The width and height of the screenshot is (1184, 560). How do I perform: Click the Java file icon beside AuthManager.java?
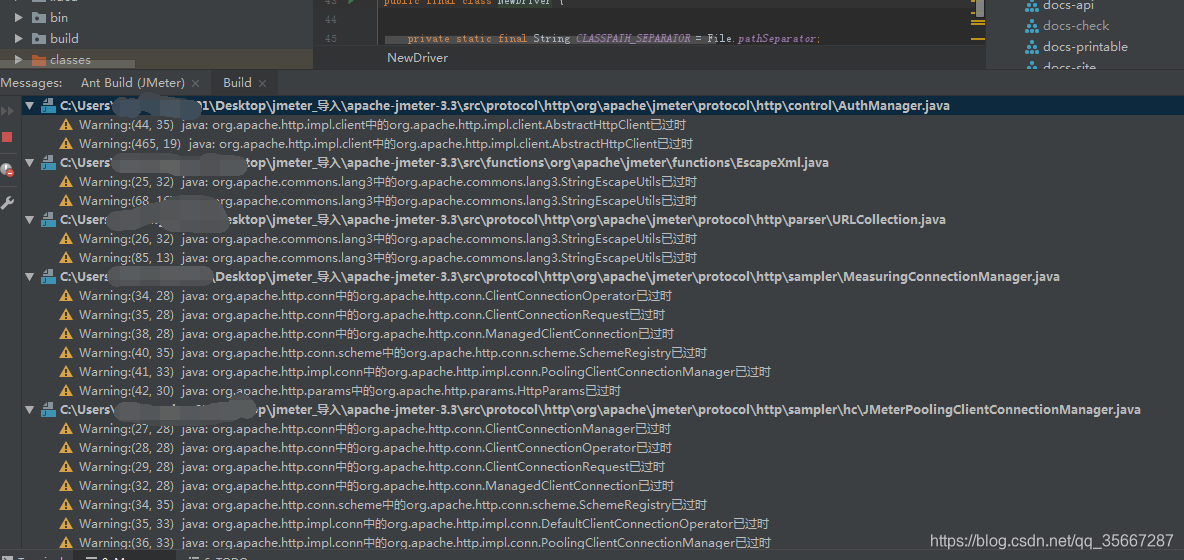pyautogui.click(x=48, y=106)
